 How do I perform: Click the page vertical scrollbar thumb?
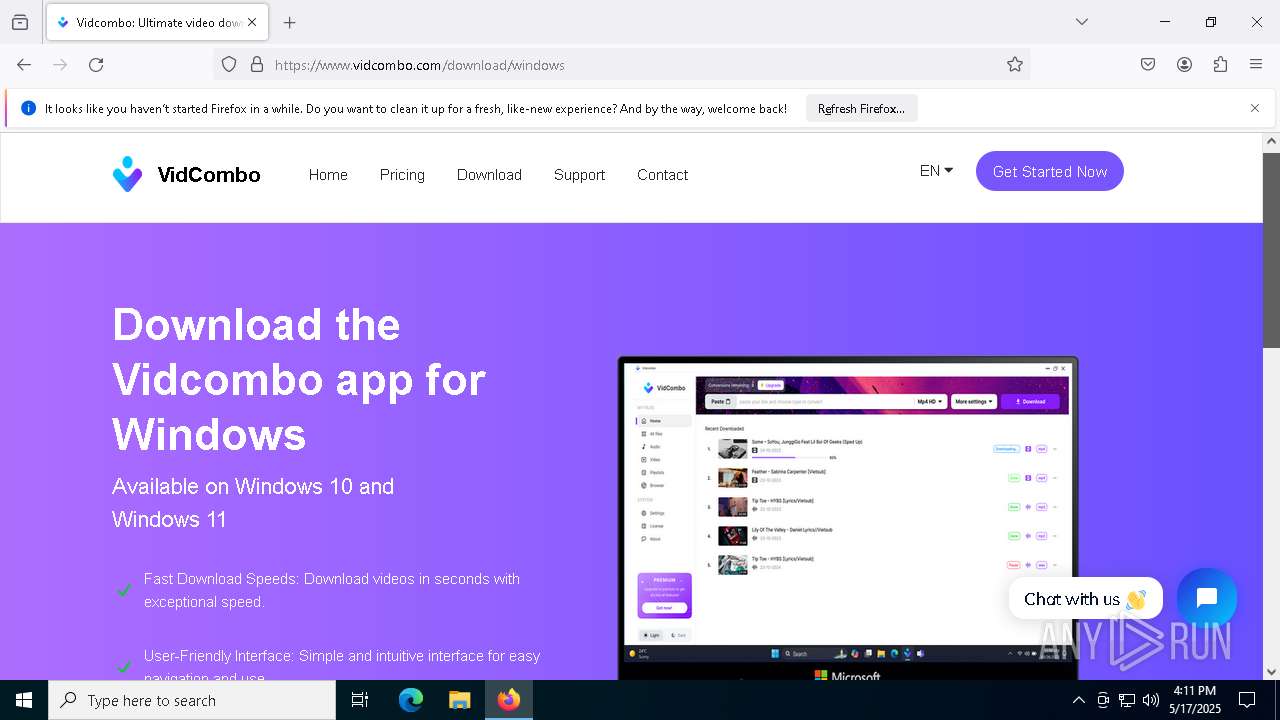point(1271,251)
